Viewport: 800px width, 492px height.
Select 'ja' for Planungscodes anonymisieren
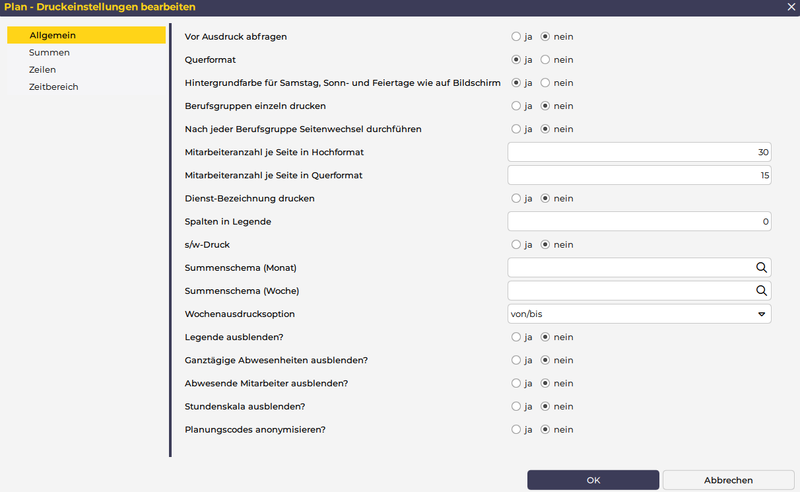coord(517,429)
